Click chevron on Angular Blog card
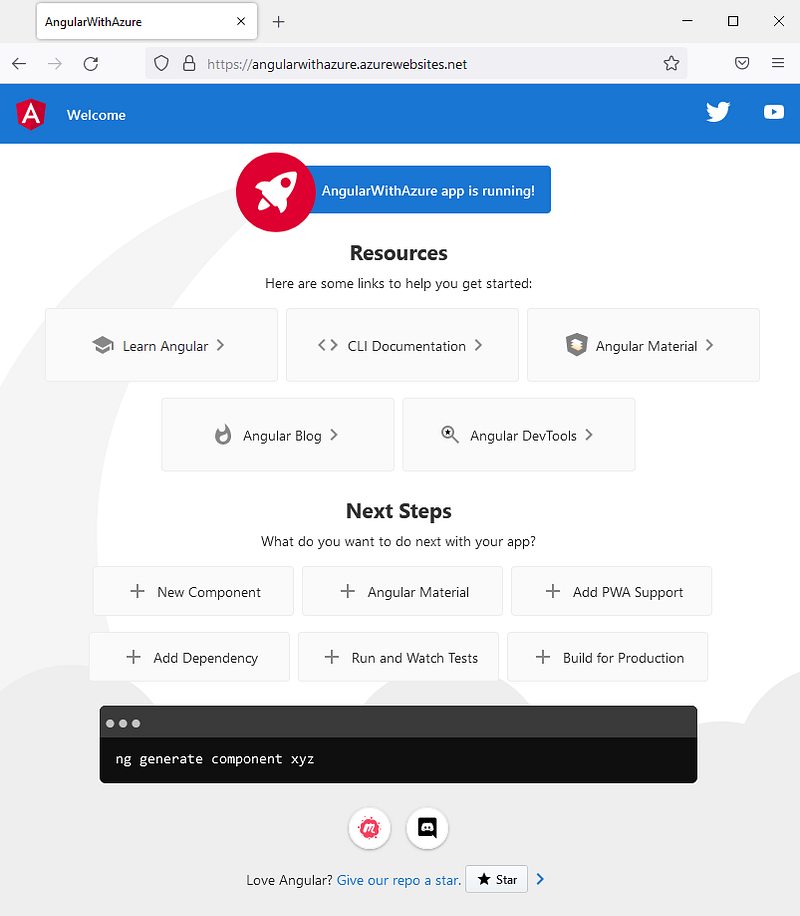This screenshot has height=916, width=800. pyautogui.click(x=334, y=435)
